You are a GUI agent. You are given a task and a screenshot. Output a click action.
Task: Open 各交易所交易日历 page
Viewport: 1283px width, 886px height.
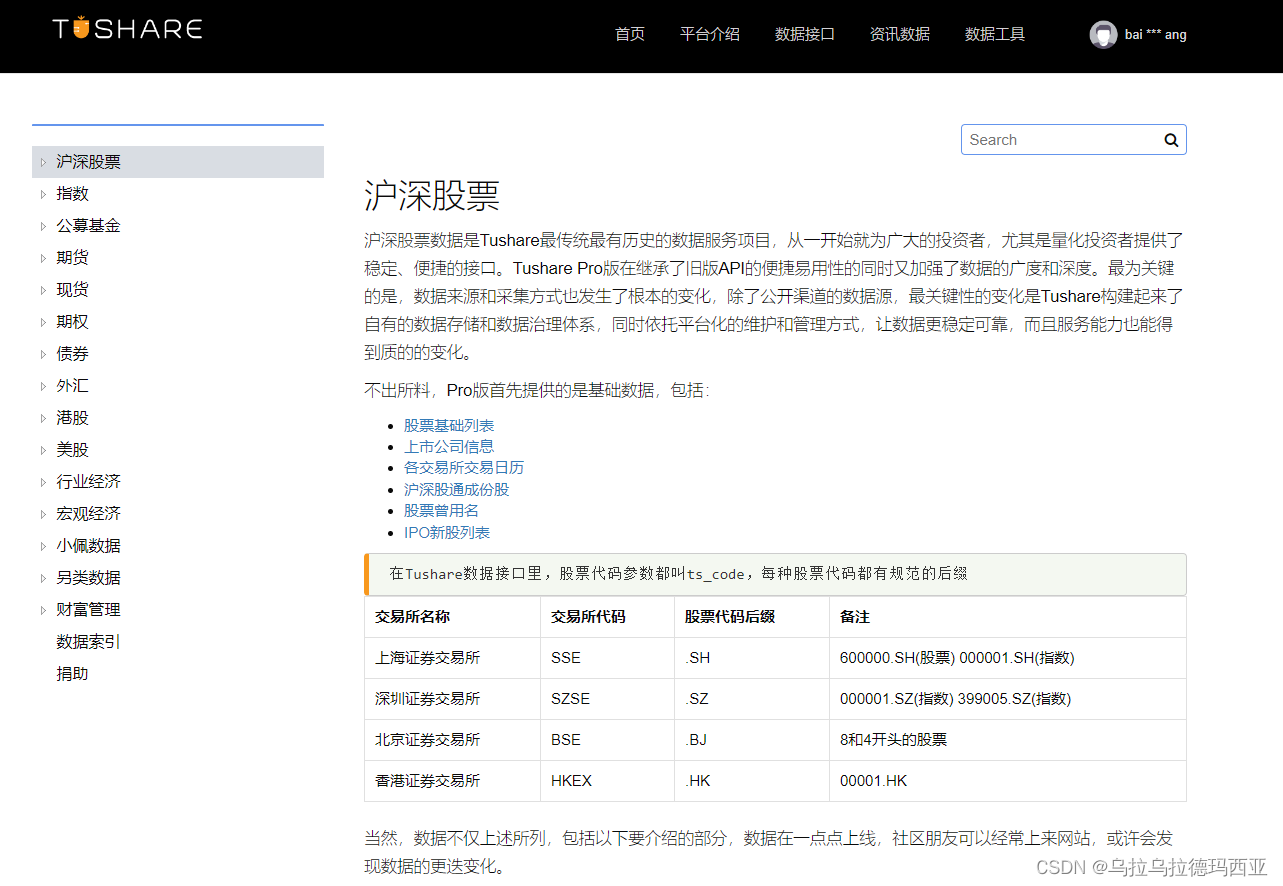point(464,467)
